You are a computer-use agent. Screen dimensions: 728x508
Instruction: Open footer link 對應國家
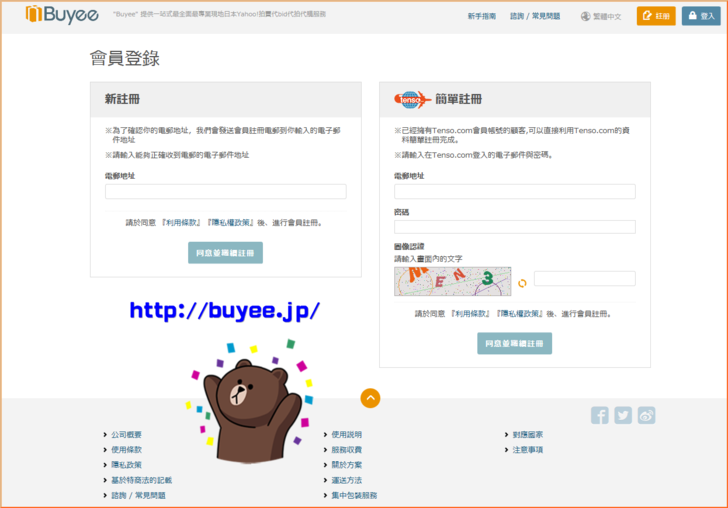tap(527, 435)
